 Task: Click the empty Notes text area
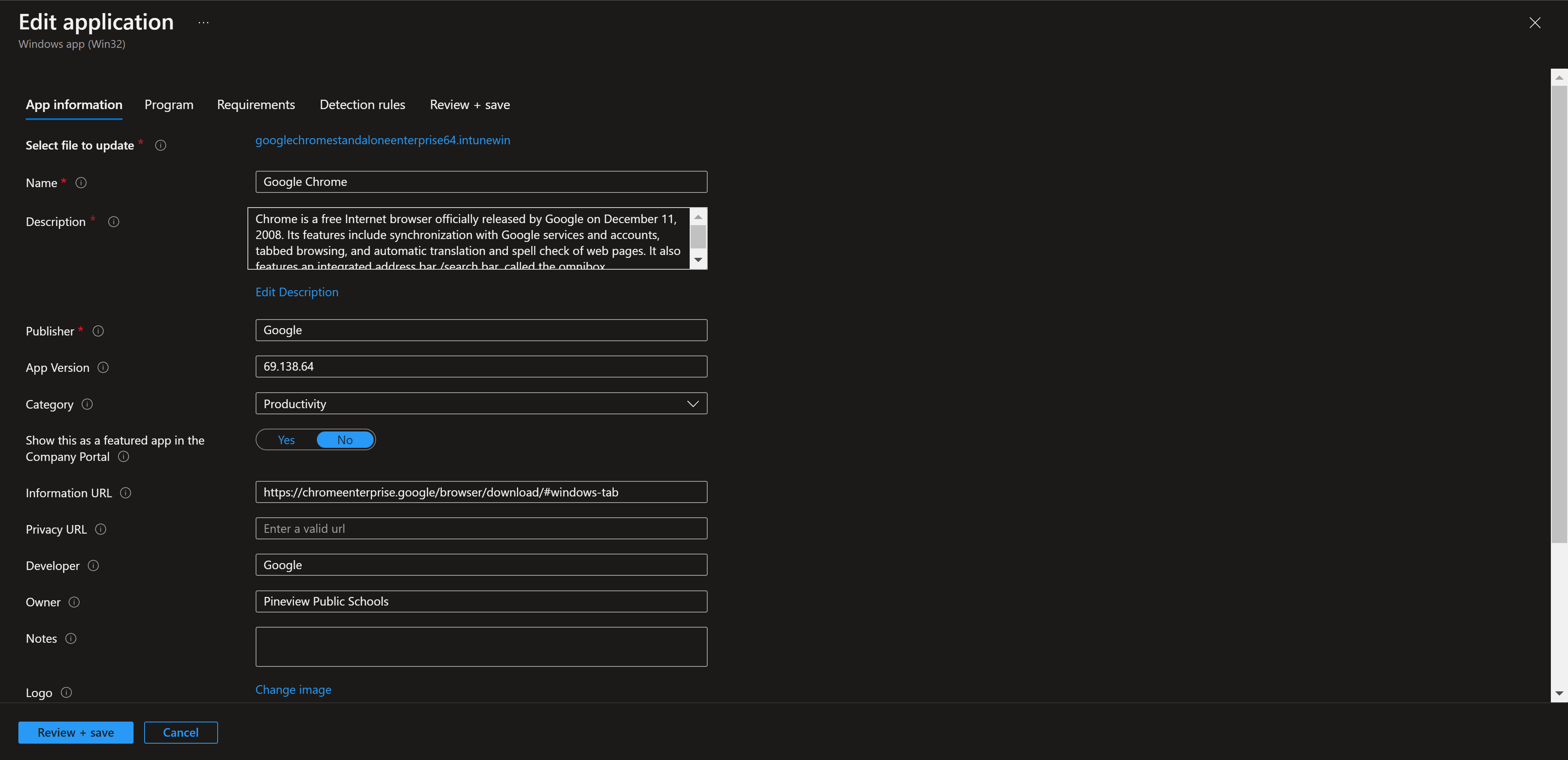point(481,647)
